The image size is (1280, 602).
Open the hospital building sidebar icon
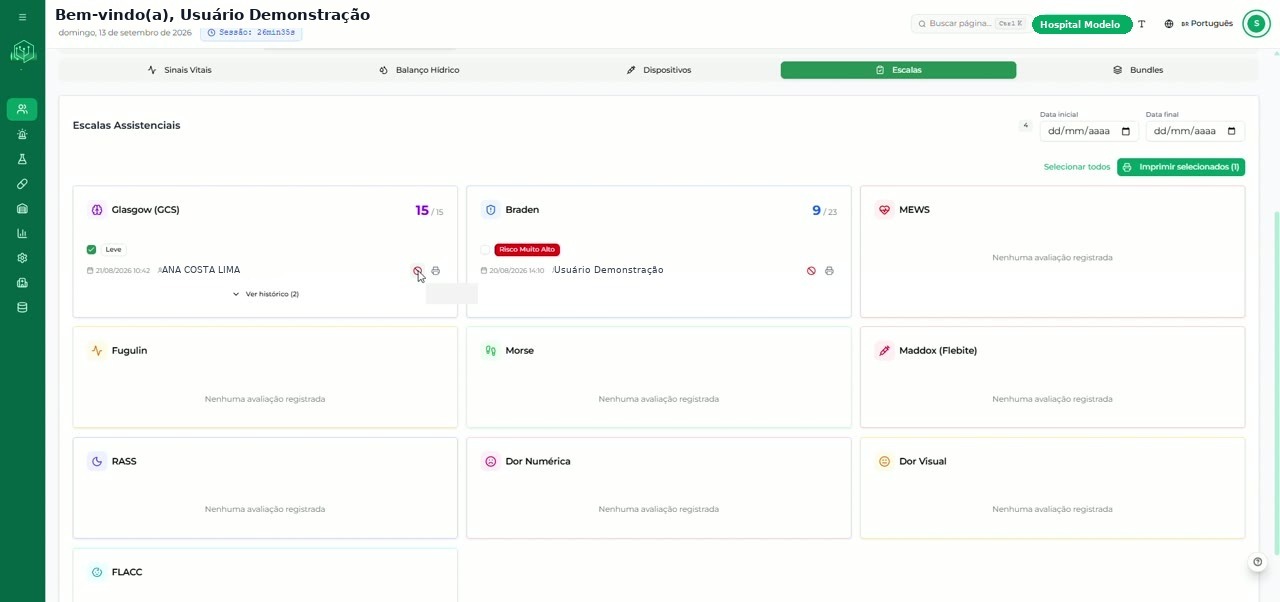point(22,208)
